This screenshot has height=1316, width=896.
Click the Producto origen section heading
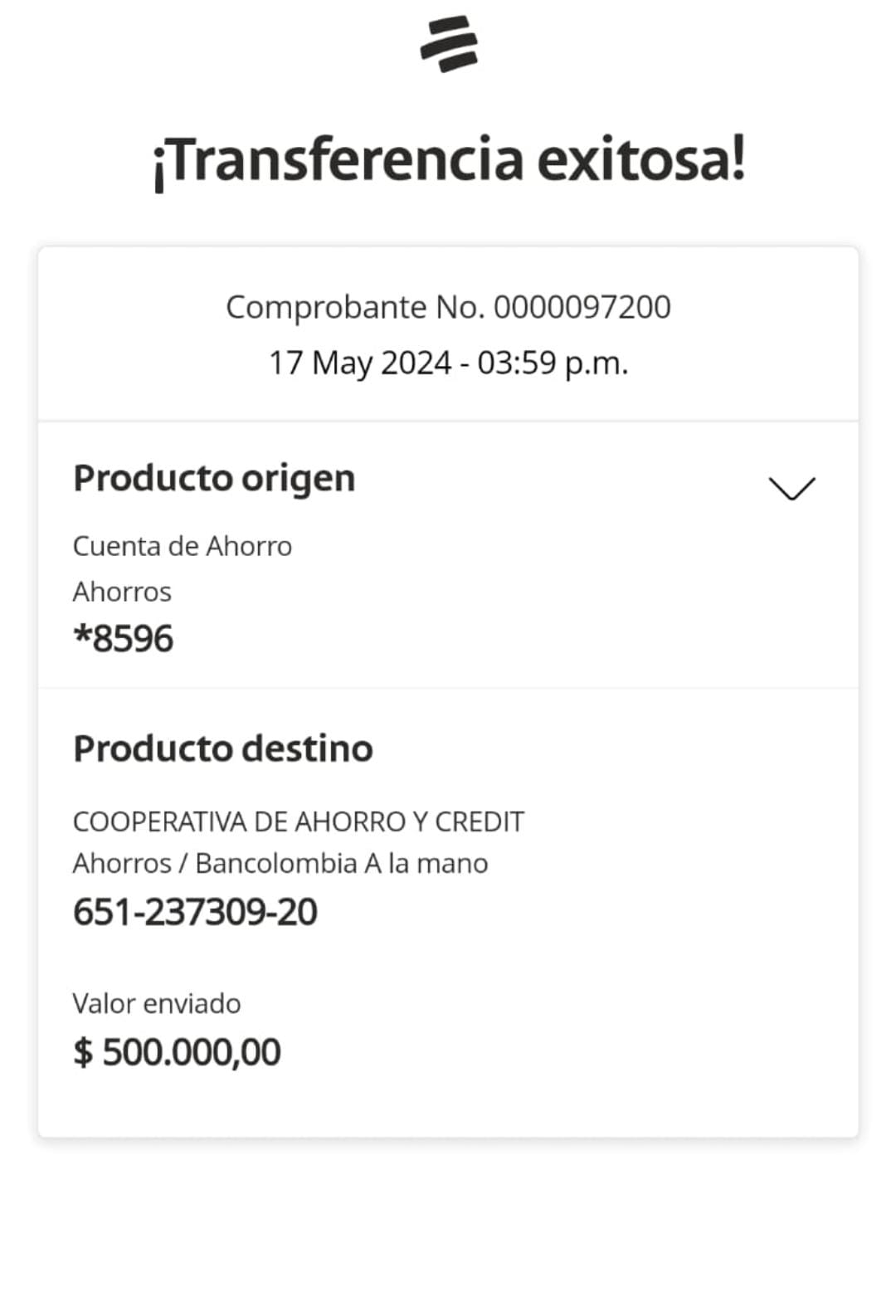(214, 478)
